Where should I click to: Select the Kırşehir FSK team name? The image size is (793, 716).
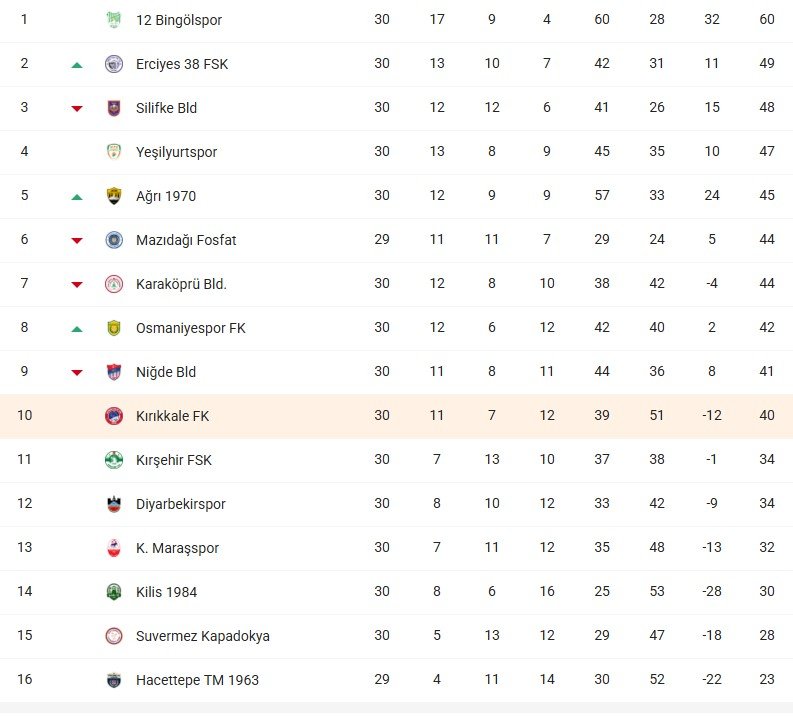pos(174,460)
